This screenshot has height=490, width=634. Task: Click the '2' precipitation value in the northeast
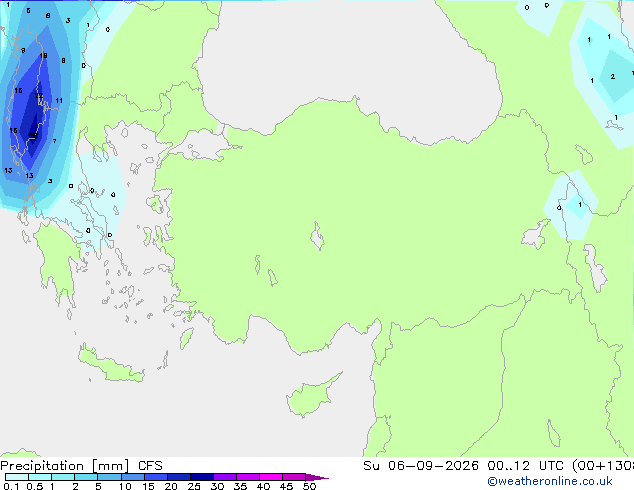tap(613, 76)
